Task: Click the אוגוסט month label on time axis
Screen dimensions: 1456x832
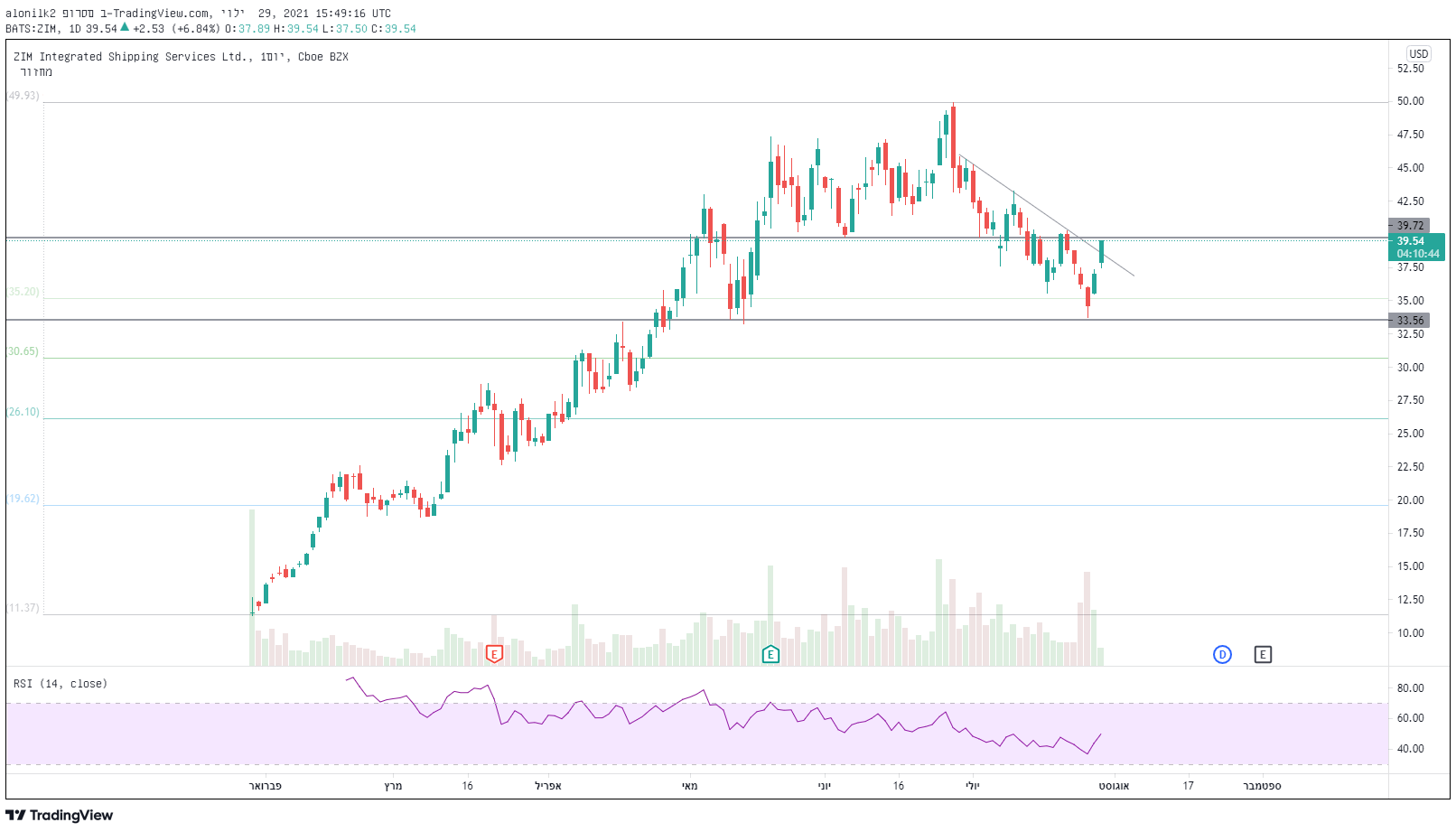Action: [1115, 786]
